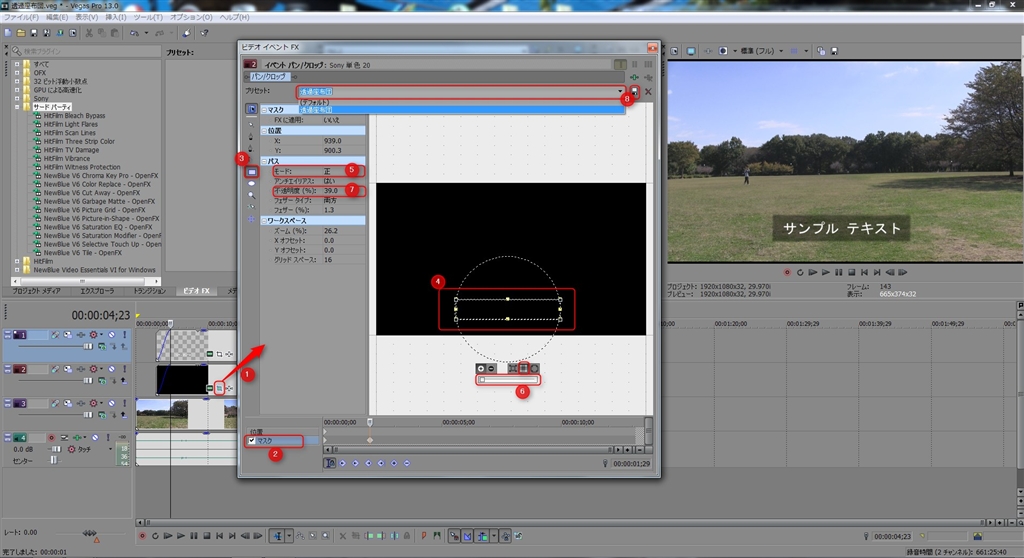The width and height of the screenshot is (1024, 558).
Task: Select NewBlue V6 Garbage Matte - OpenFX plugin
Action: point(99,201)
